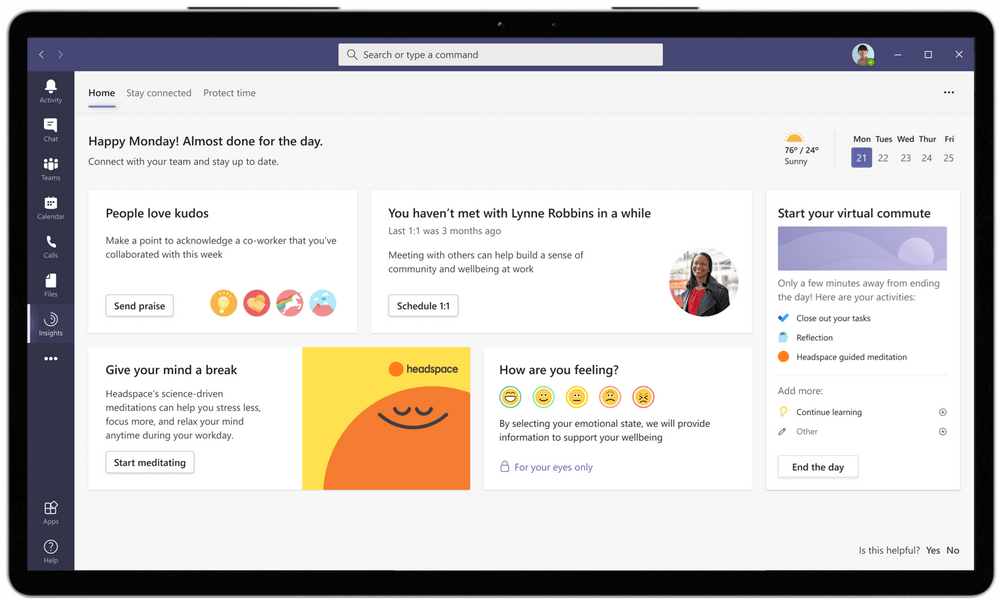
Task: Switch to the Stay connected tab
Action: pos(158,93)
